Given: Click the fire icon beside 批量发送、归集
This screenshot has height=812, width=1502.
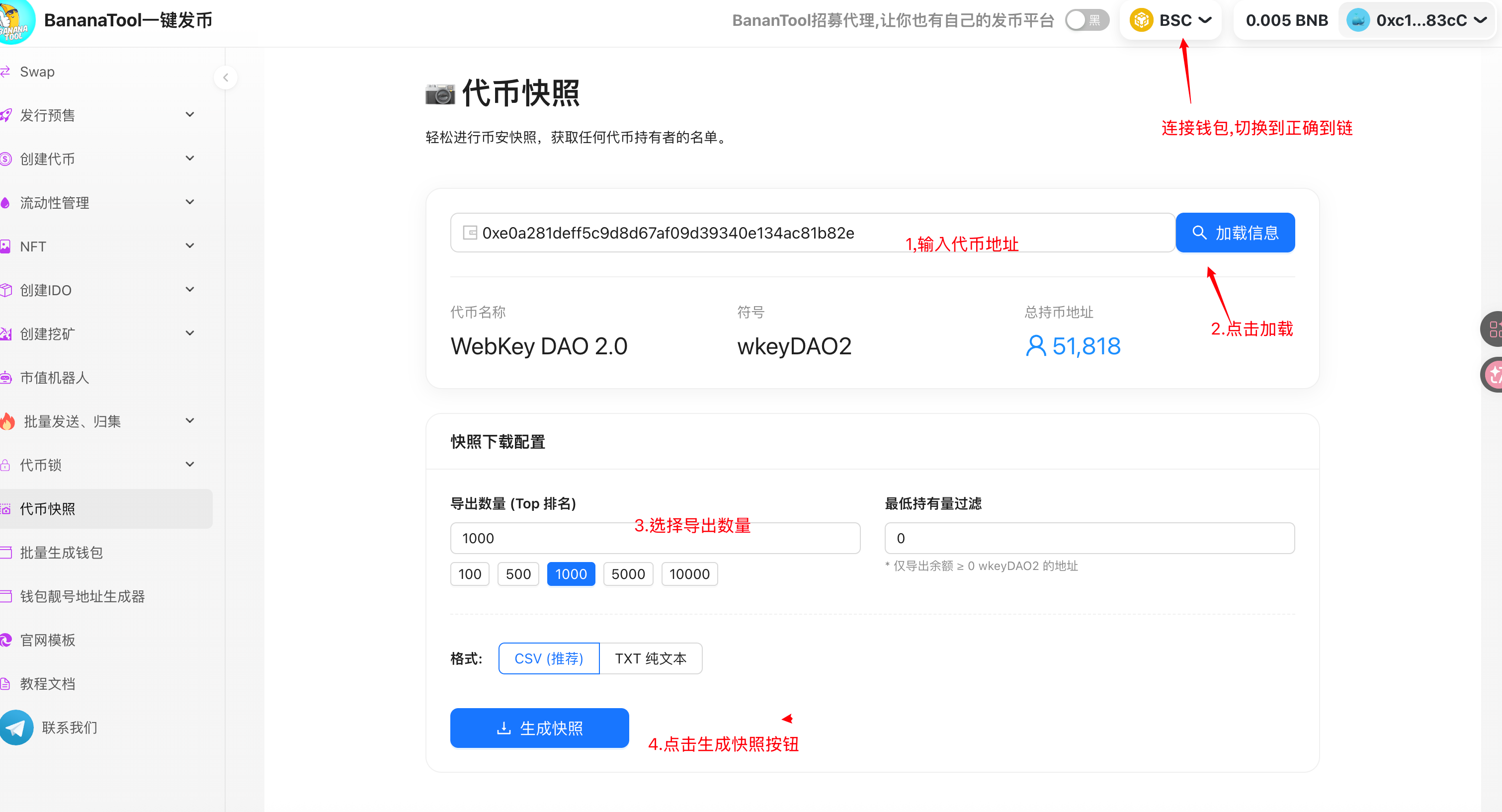Looking at the screenshot, I should click(x=7, y=421).
